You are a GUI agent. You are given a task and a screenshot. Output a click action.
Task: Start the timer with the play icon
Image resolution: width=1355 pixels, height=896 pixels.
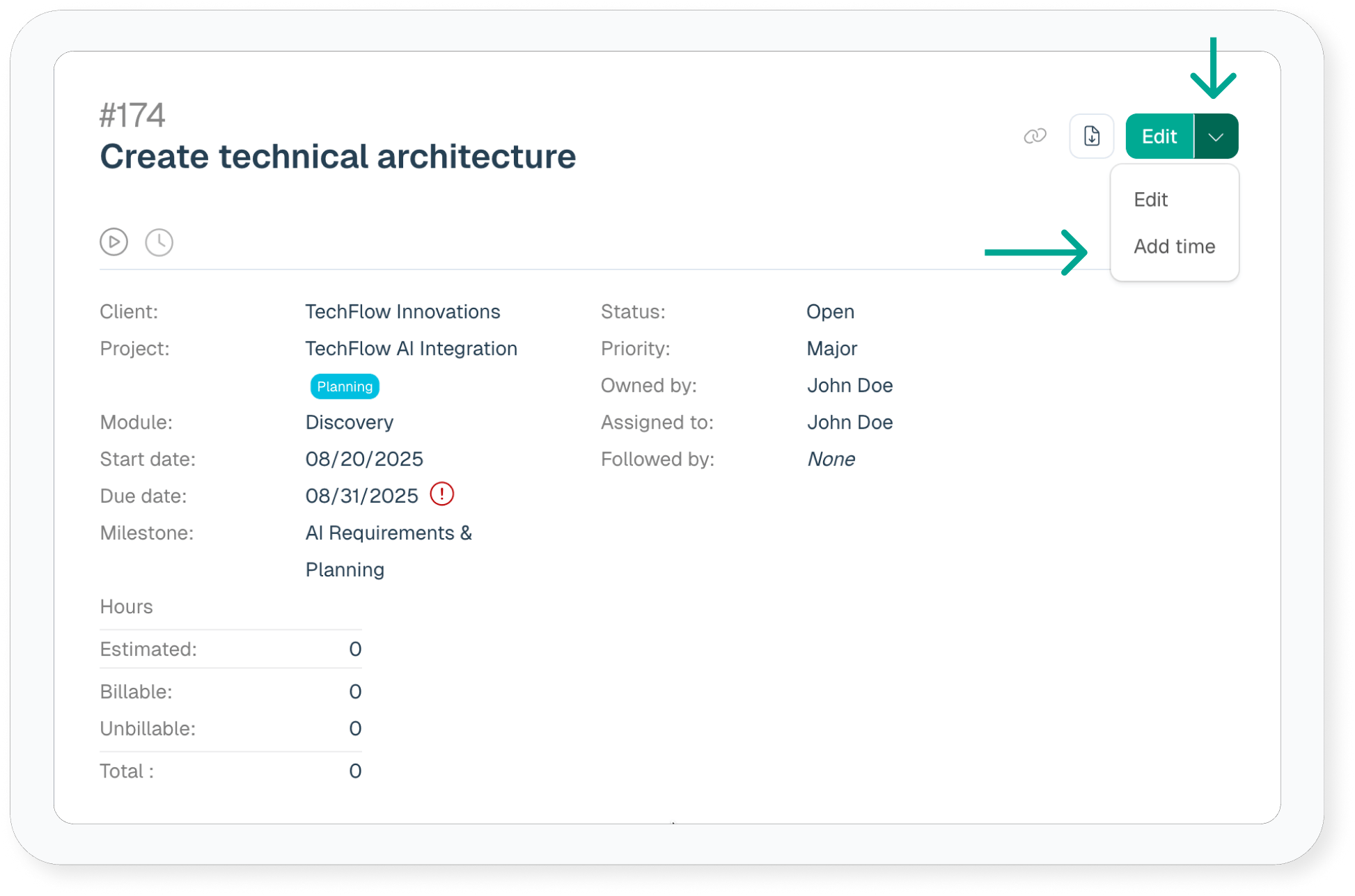click(x=113, y=242)
